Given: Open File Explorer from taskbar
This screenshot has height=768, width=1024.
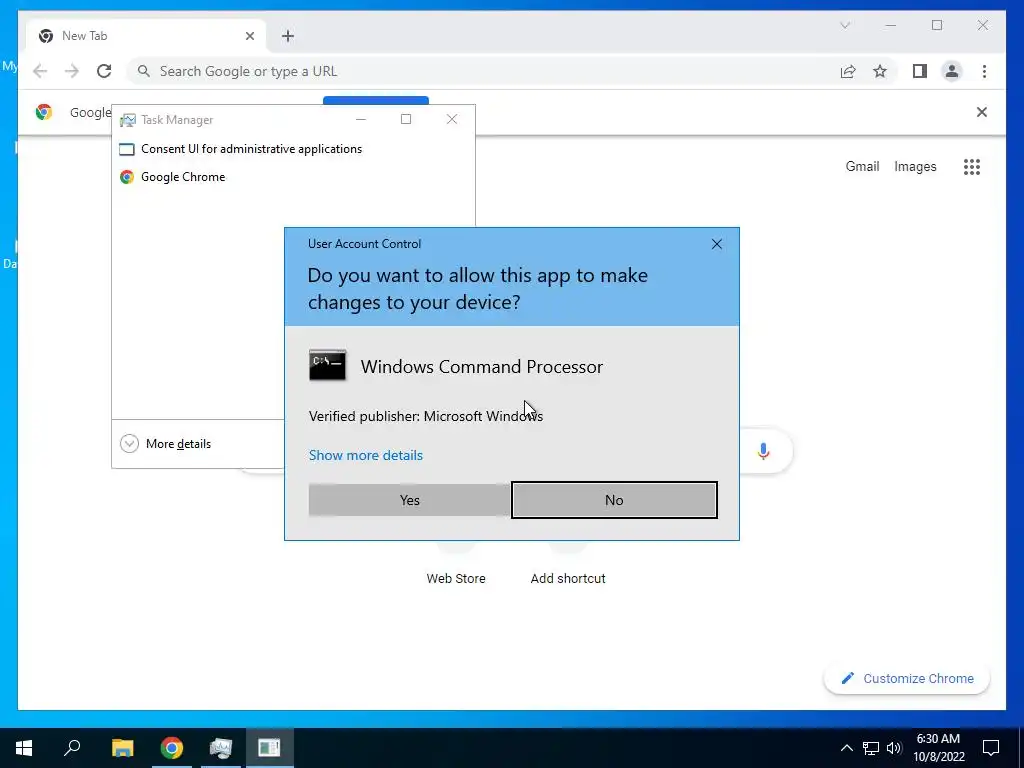Looking at the screenshot, I should pyautogui.click(x=122, y=748).
